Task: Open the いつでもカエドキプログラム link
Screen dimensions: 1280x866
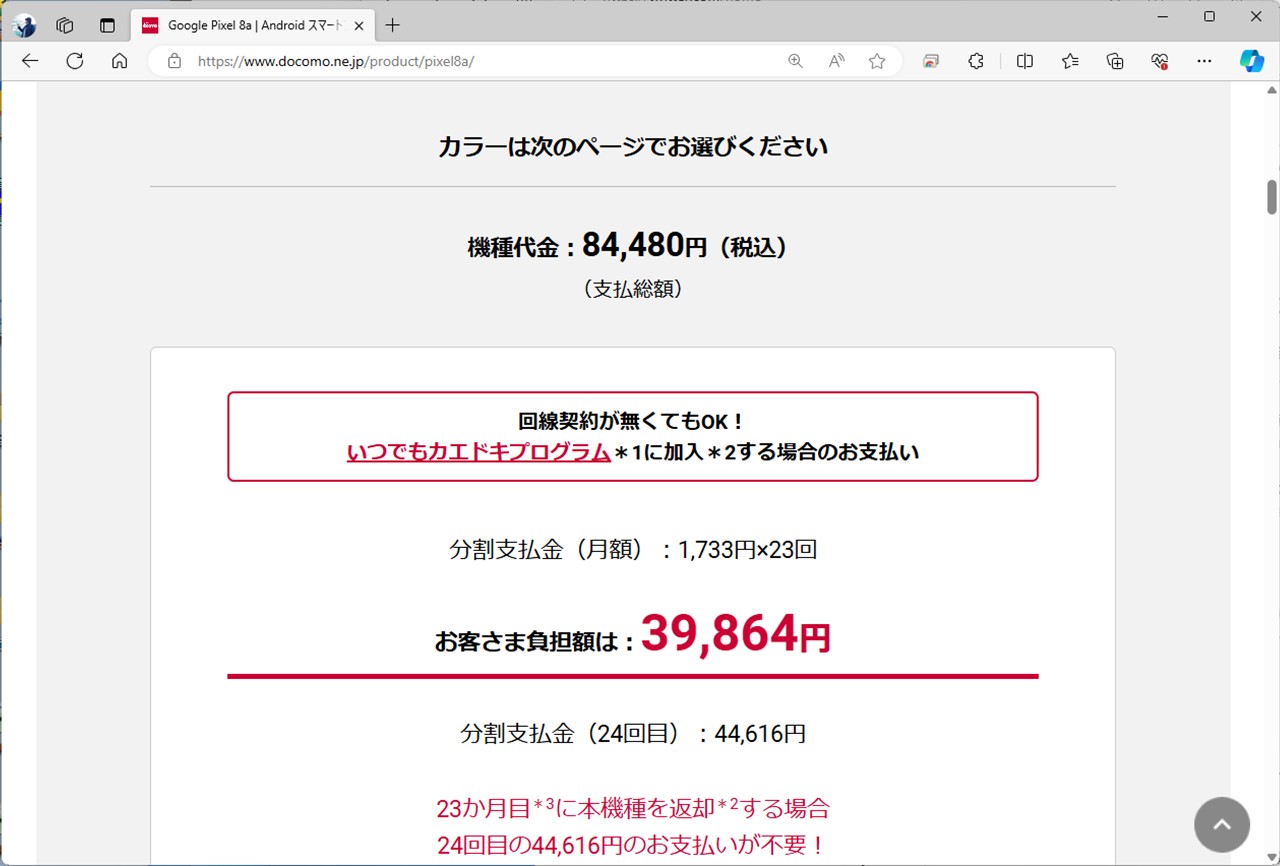Action: [478, 452]
